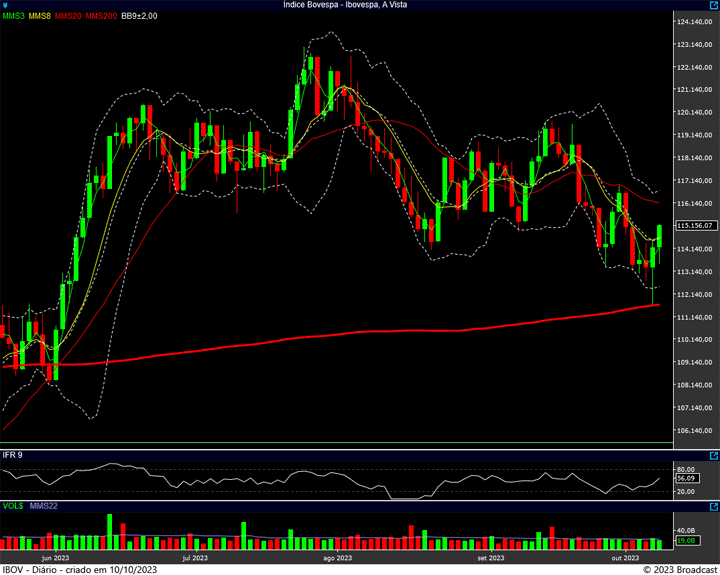Click the MMS200 indicator label
Viewport: 720px width, 575px height.
101,16
